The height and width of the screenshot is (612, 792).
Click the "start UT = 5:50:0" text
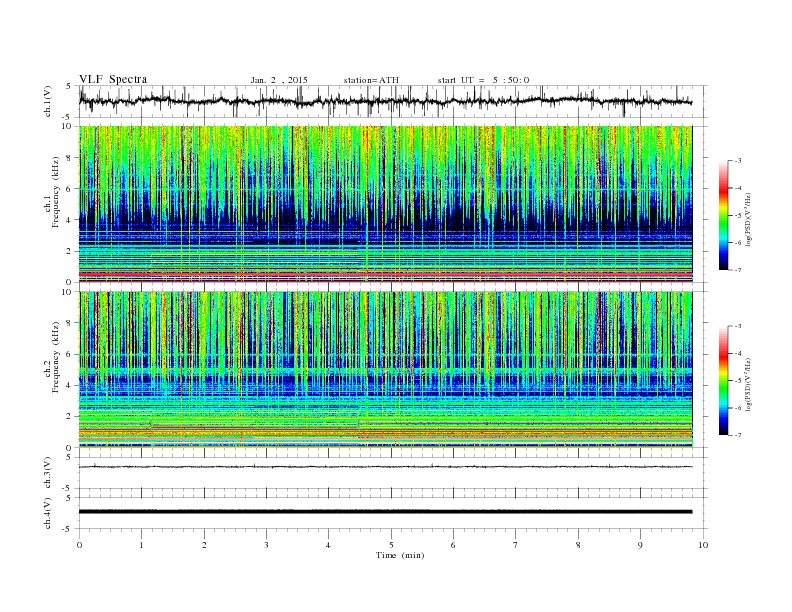tap(483, 80)
